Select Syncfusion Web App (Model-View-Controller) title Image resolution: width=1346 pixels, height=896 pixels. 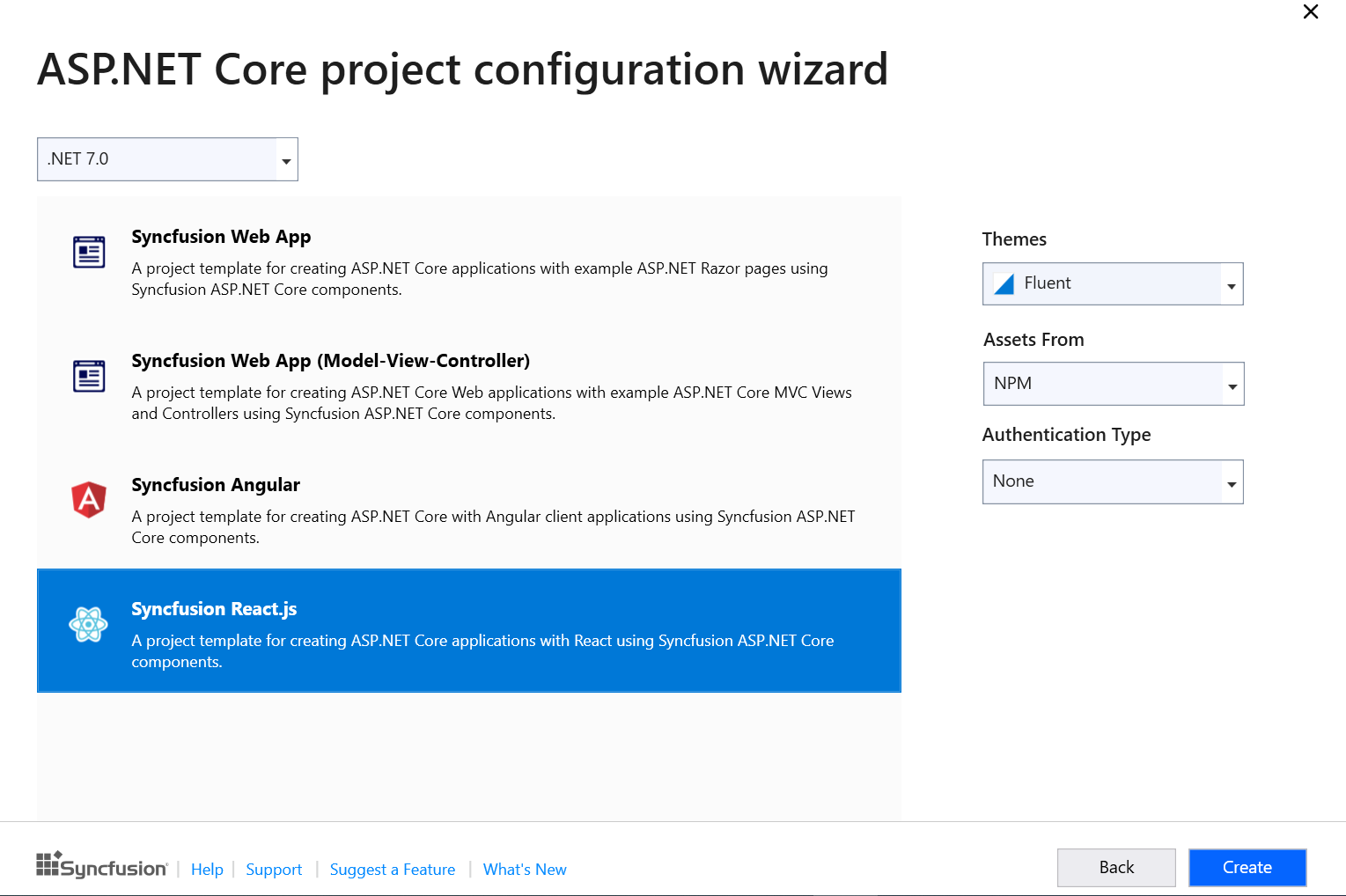tap(331, 361)
